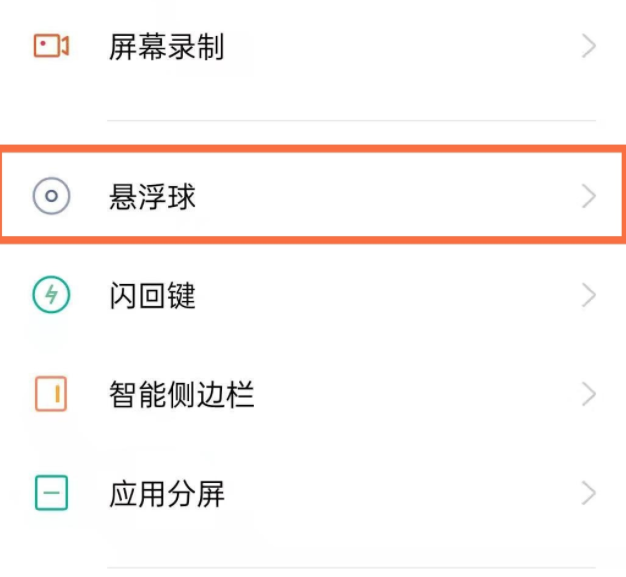This screenshot has height=577, width=626.
Task: Expand the 智能侧边栏 chevron arrow
Action: tap(589, 394)
